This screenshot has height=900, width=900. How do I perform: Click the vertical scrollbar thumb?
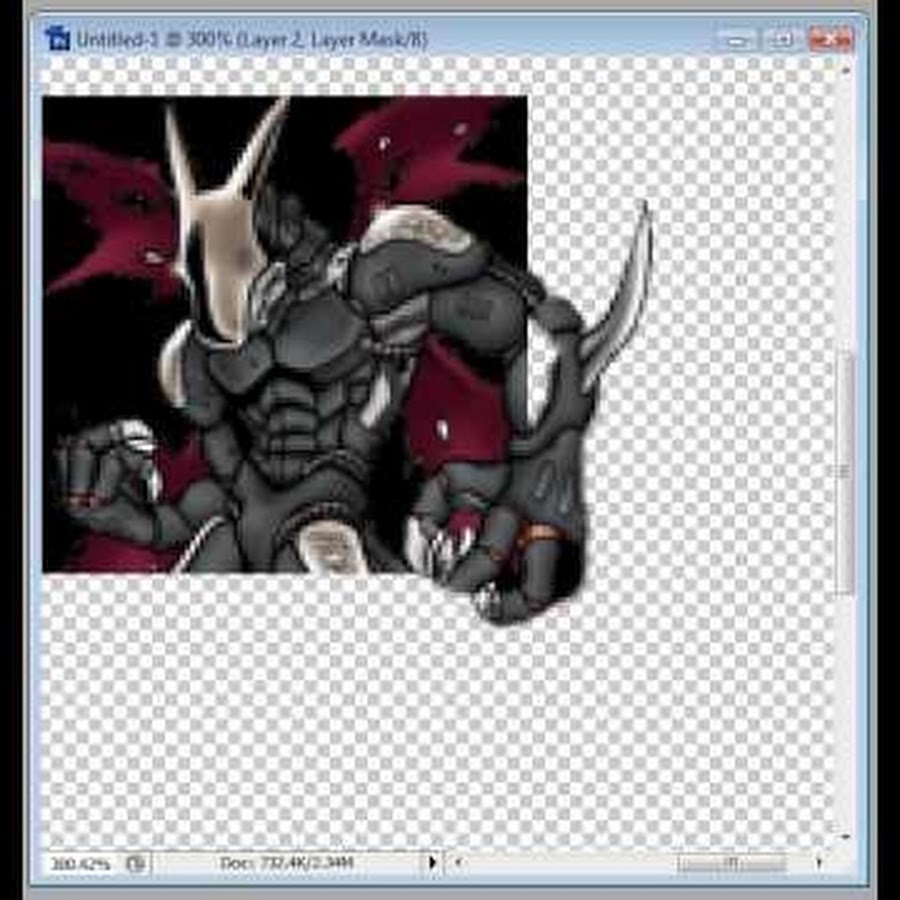point(845,470)
